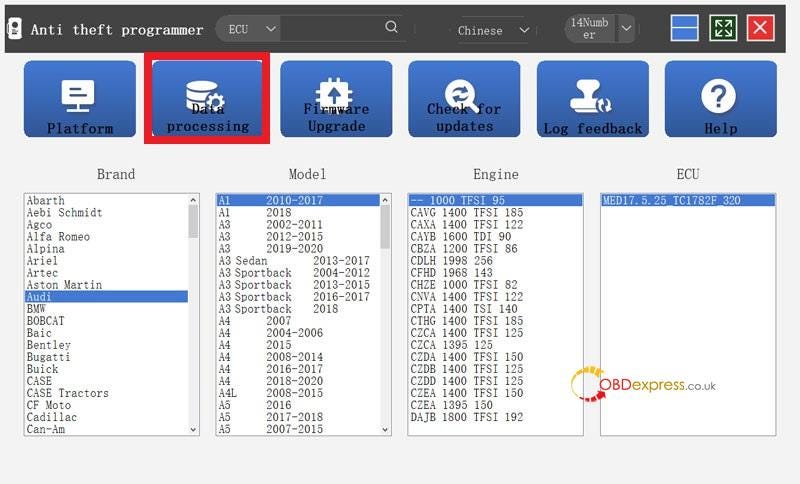This screenshot has width=800, height=484.
Task: Select Alpina brand
Action: pyautogui.click(x=106, y=248)
